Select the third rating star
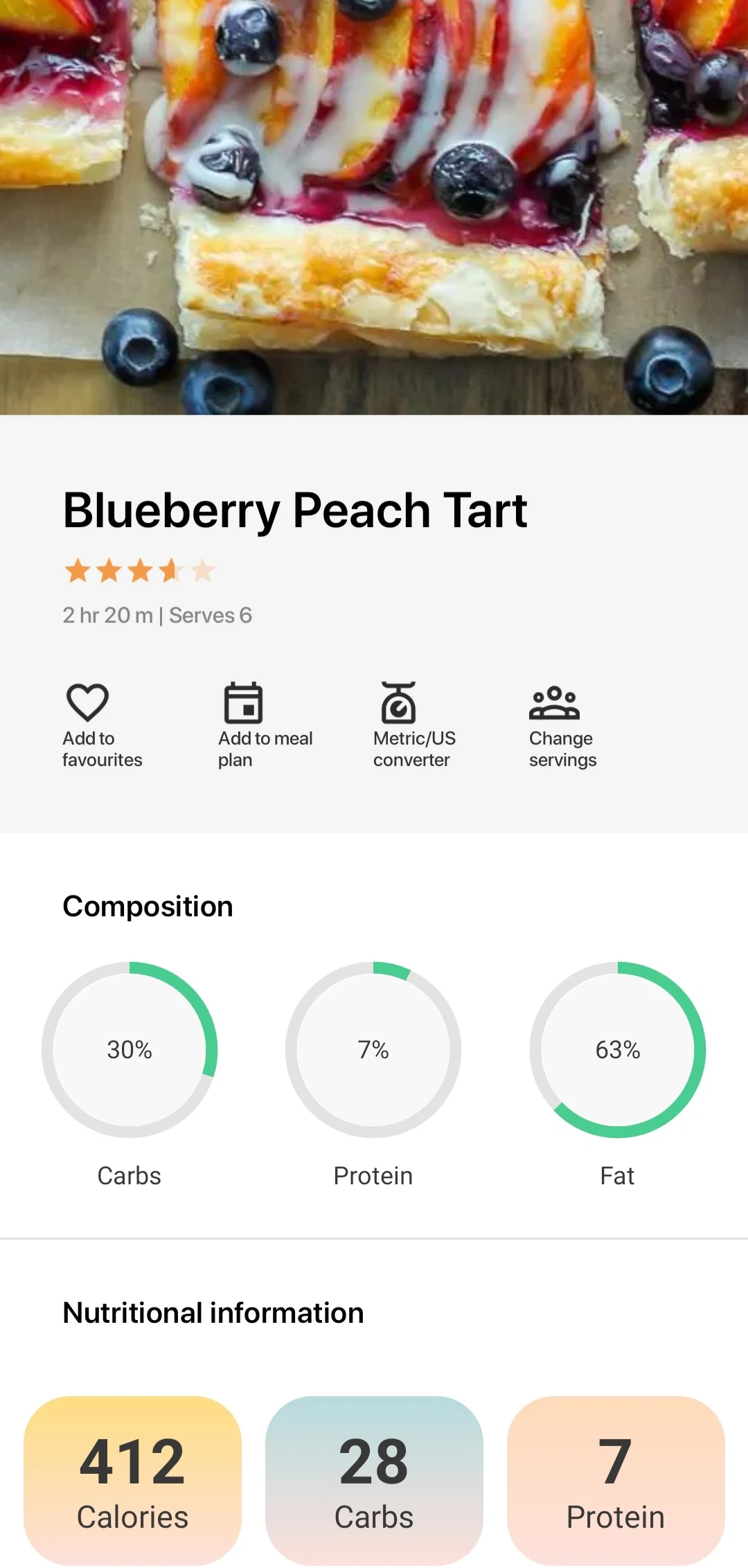Image resolution: width=748 pixels, height=1568 pixels. [140, 571]
